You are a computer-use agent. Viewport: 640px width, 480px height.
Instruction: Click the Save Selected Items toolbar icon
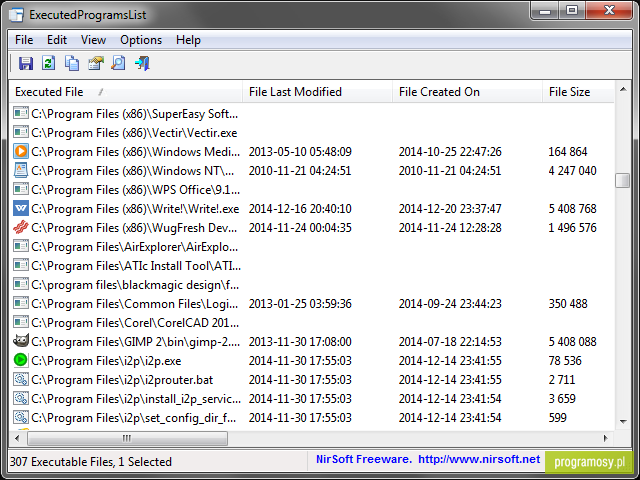(25, 63)
